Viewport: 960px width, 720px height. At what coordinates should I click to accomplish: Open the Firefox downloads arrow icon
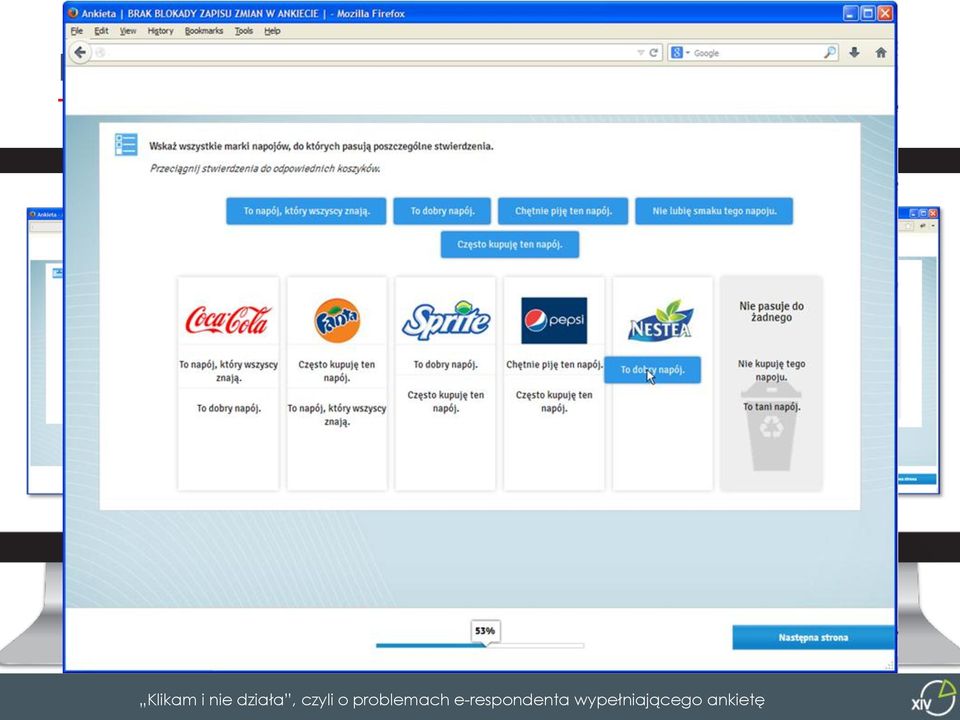tap(854, 53)
